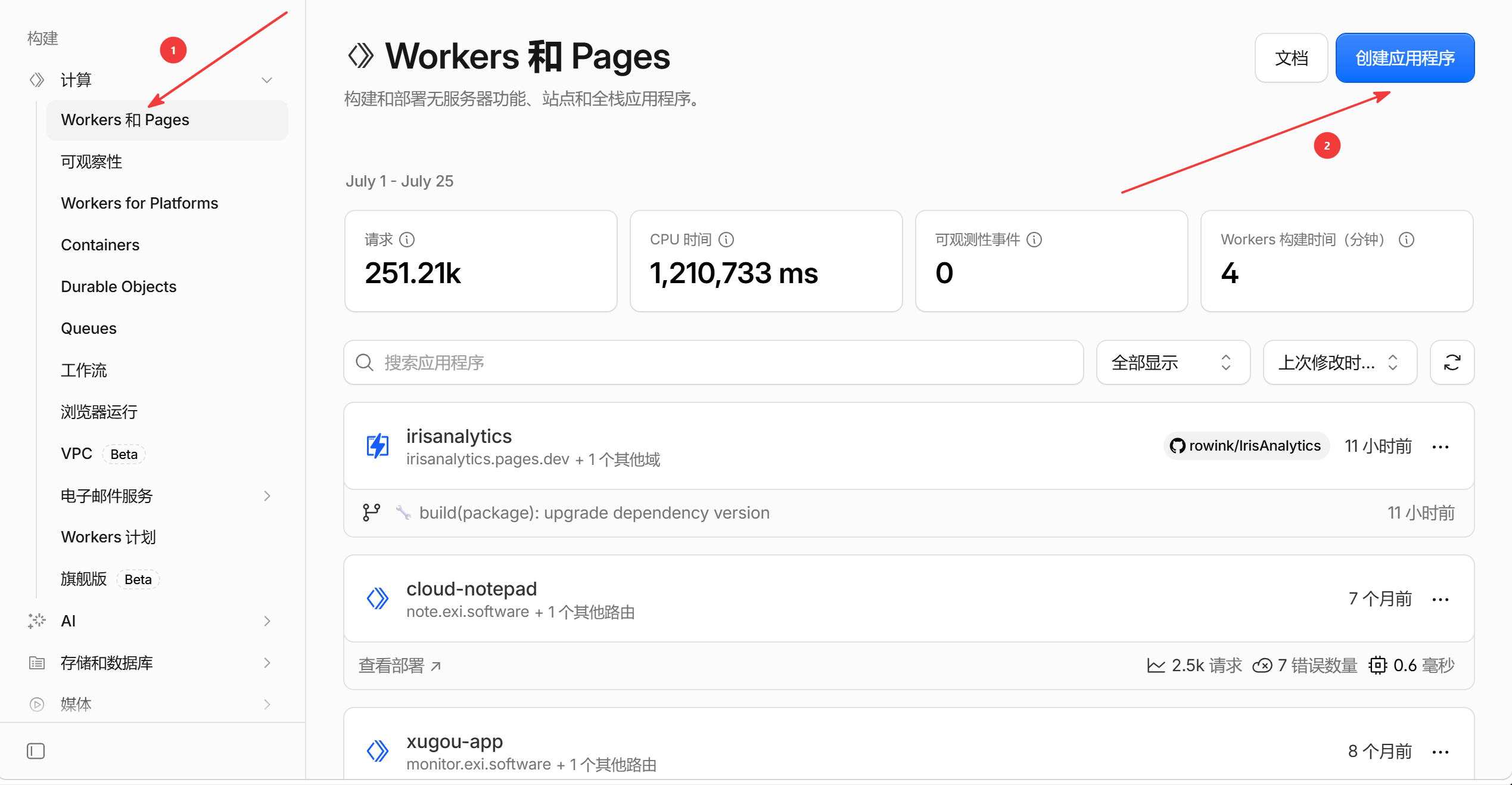The height and width of the screenshot is (785, 1512).
Task: Click the 存储和数据库 storage icon
Action: 37,662
